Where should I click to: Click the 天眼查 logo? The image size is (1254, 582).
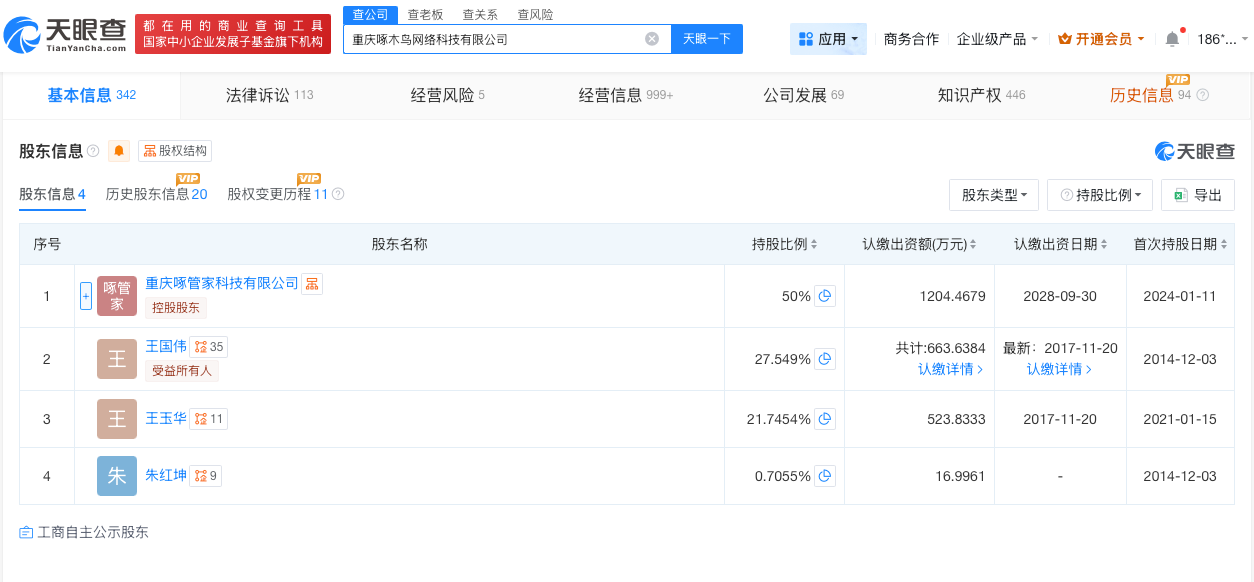pyautogui.click(x=66, y=31)
